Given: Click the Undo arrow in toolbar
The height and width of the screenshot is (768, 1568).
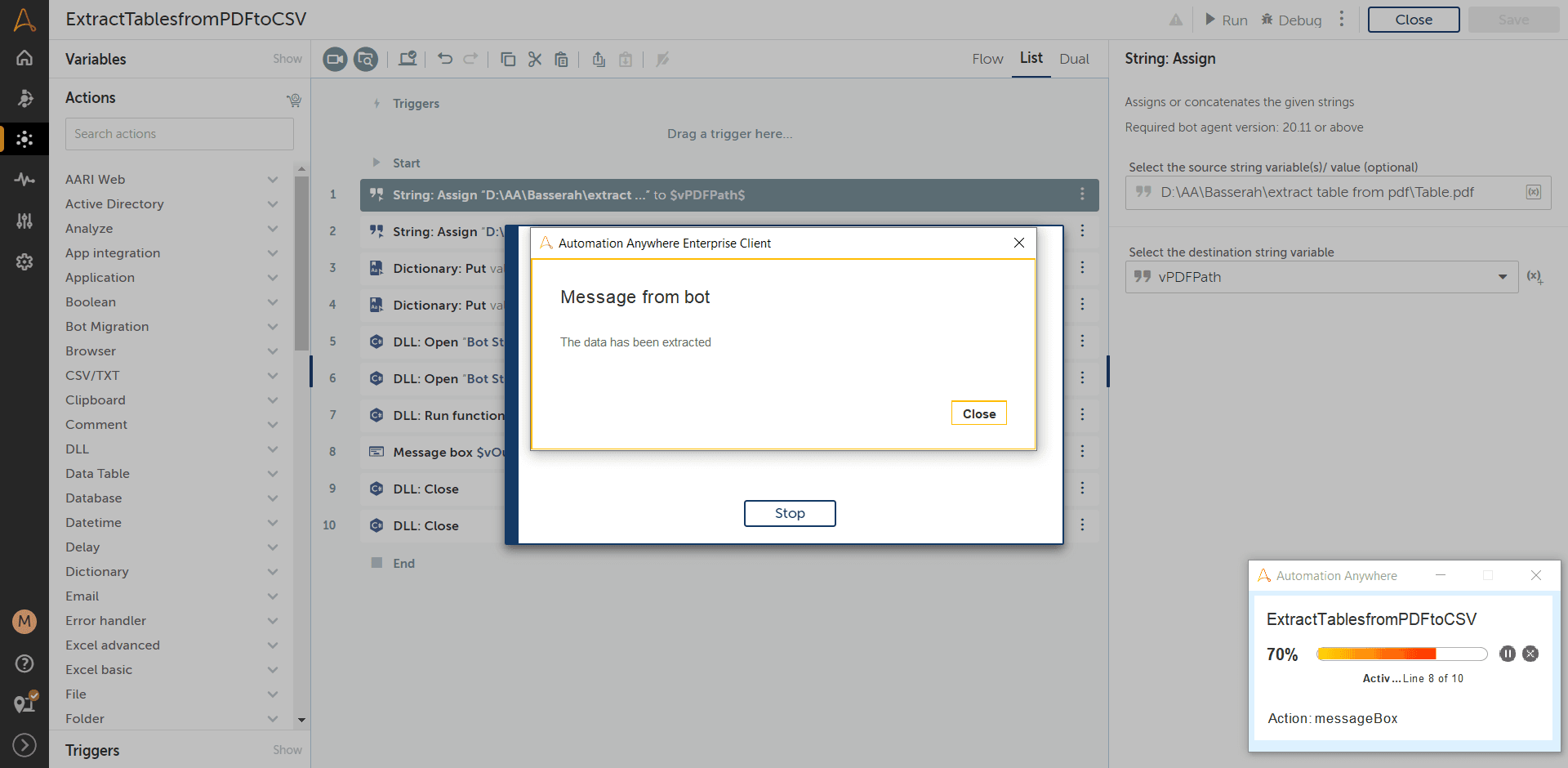Looking at the screenshot, I should pyautogui.click(x=445, y=59).
